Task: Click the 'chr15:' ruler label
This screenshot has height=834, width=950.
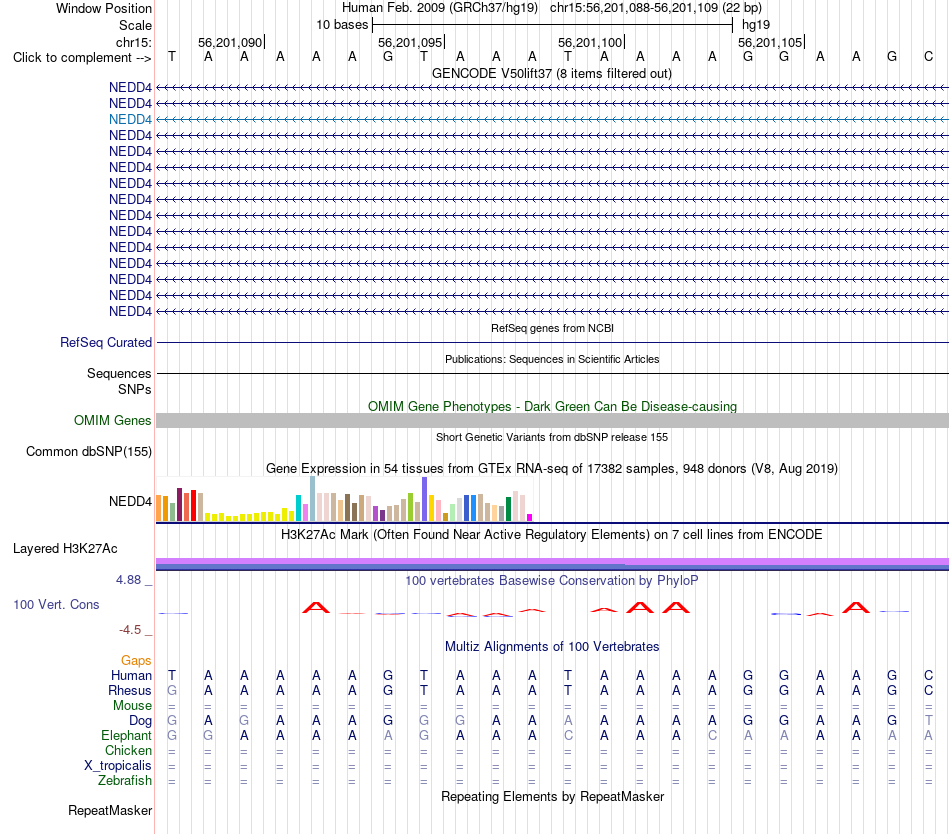Action: click(x=134, y=42)
